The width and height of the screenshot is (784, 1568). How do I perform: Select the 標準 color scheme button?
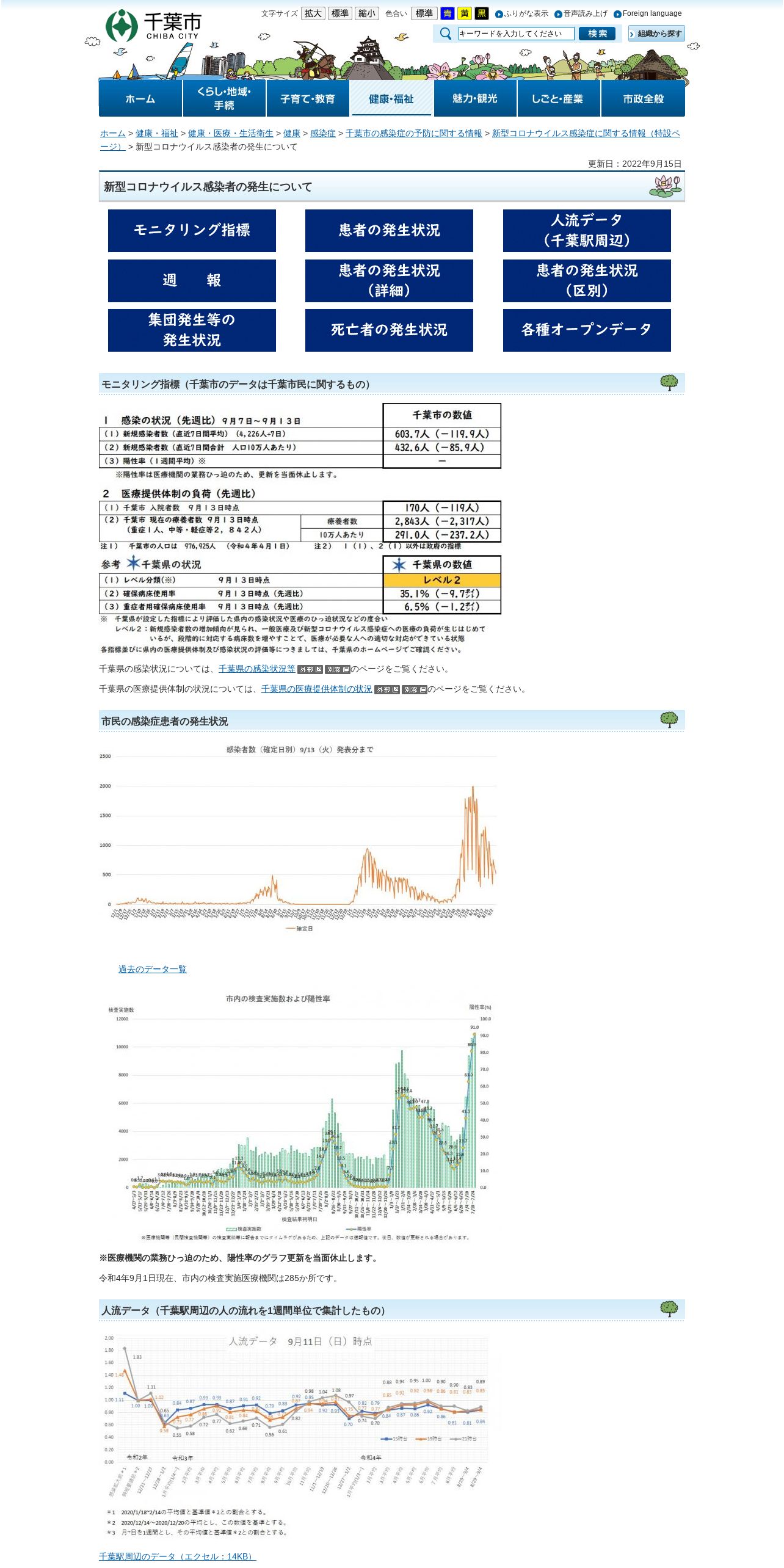point(424,13)
